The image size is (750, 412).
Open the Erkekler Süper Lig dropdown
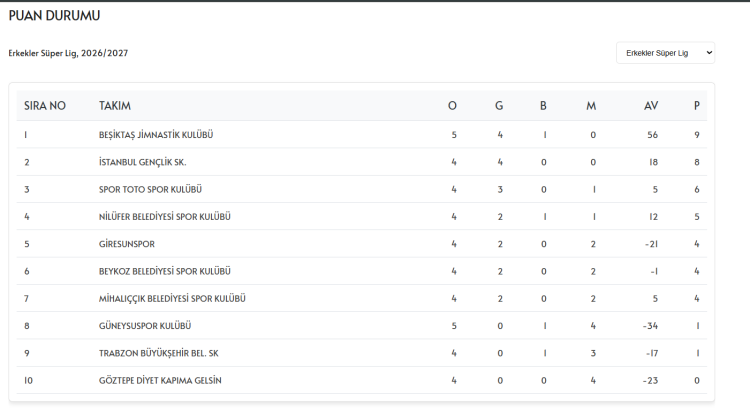[665, 53]
